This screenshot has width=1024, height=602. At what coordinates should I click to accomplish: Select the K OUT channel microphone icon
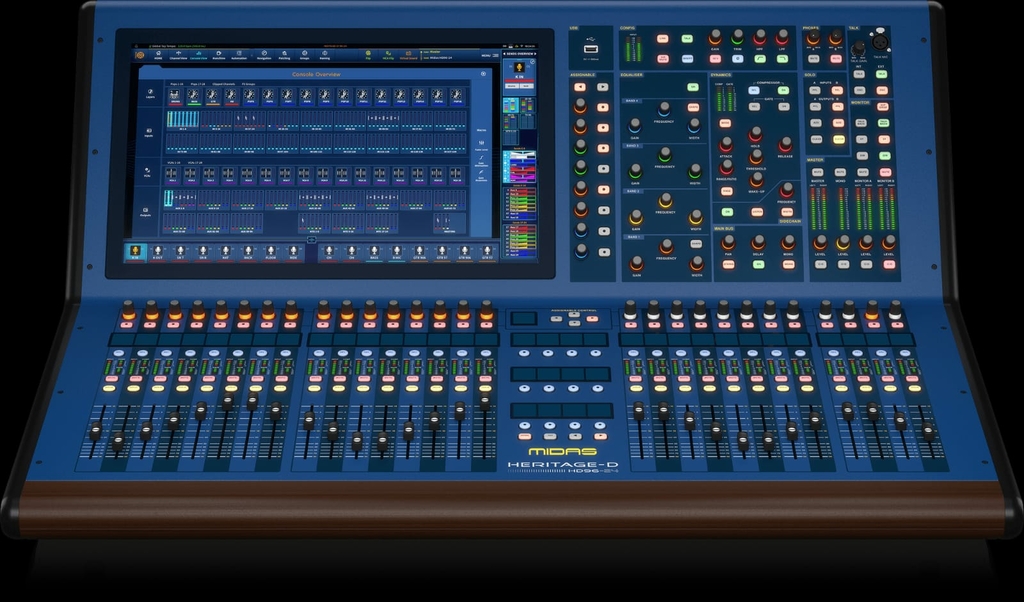click(x=157, y=251)
